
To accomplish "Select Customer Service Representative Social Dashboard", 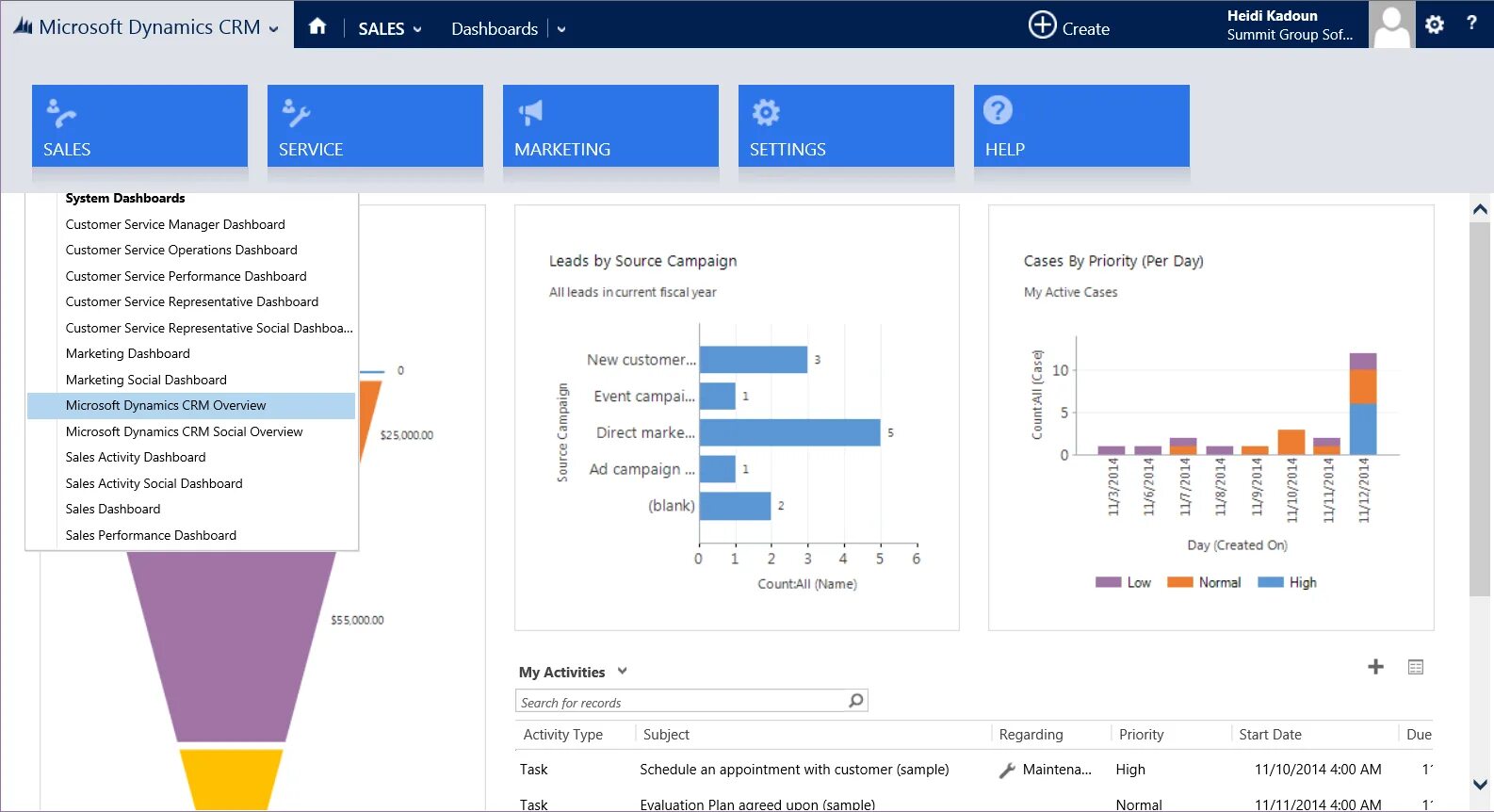I will coord(209,328).
